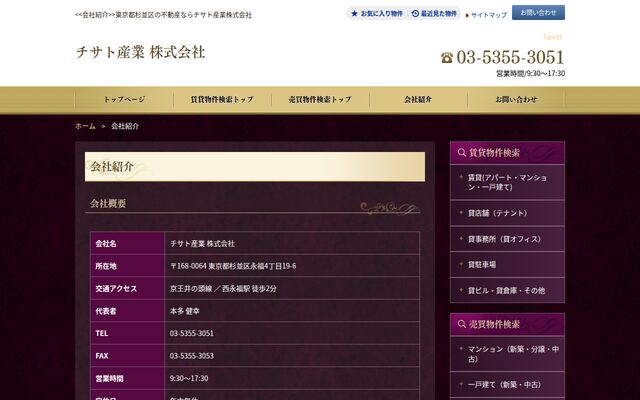The height and width of the screenshot is (400, 640).
Task: Click the top tagline 東京都杉並区の不動産ならチサト産業株式会社
Action: click(x=184, y=15)
